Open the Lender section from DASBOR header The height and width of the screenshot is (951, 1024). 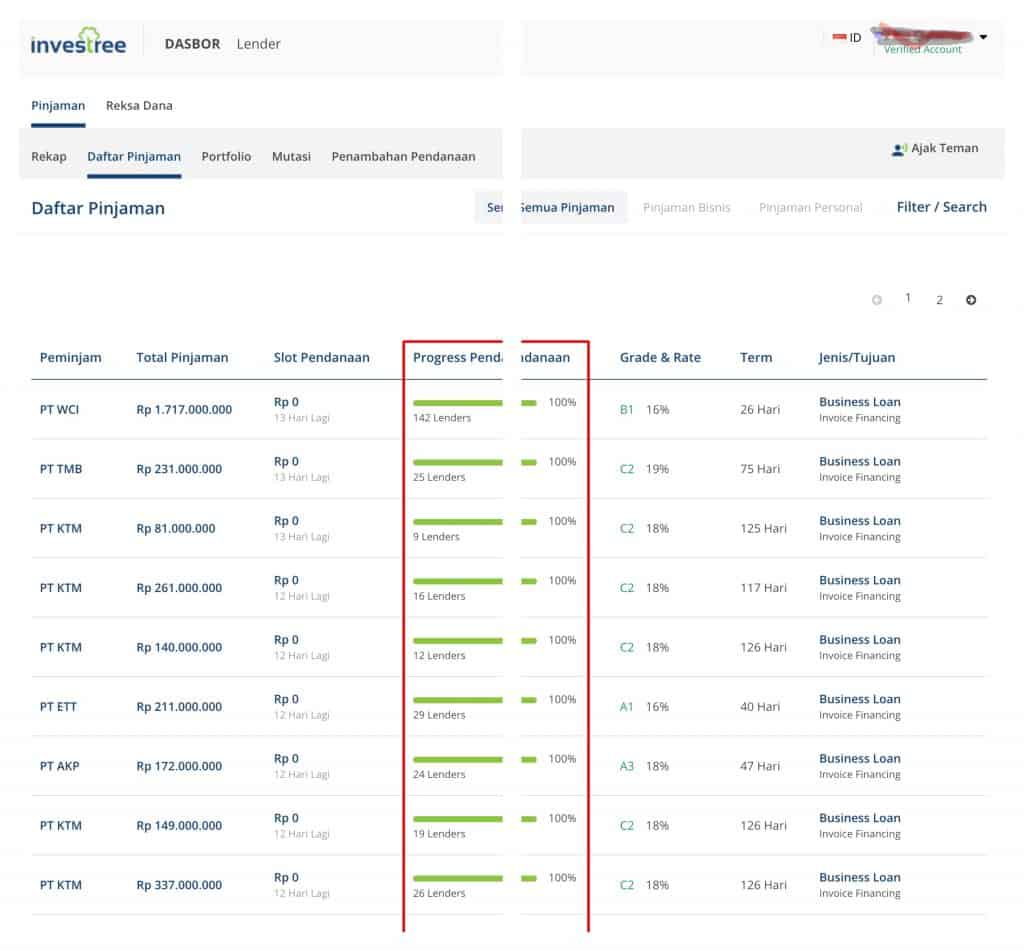[x=258, y=44]
